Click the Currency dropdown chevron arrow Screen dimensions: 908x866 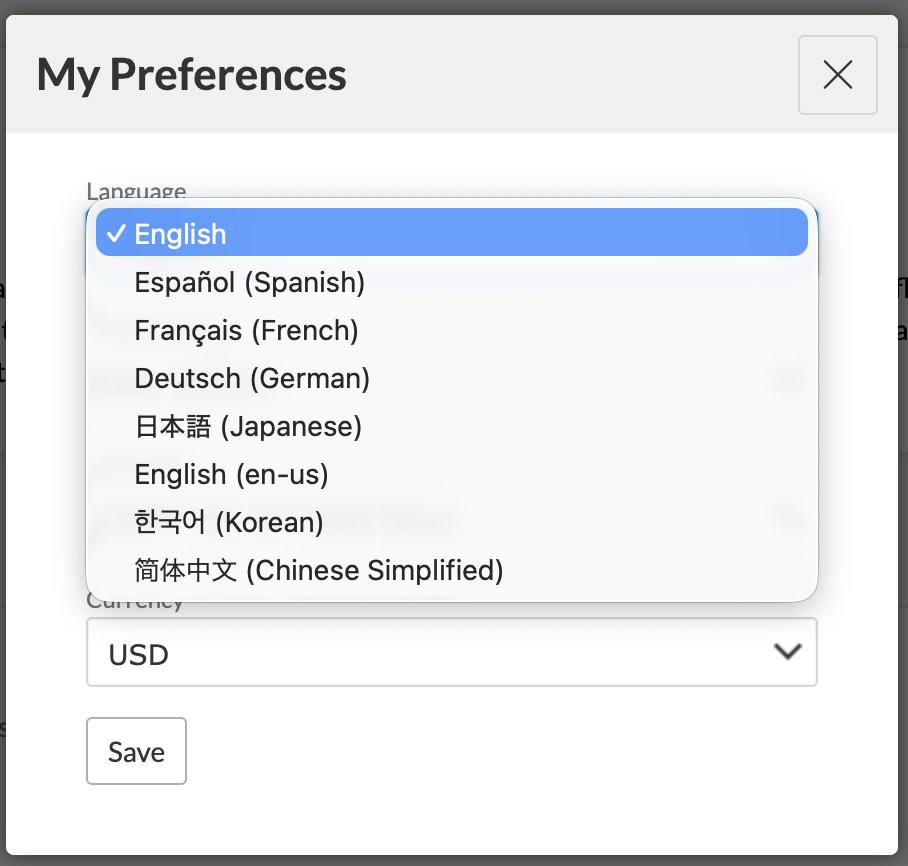(x=788, y=652)
